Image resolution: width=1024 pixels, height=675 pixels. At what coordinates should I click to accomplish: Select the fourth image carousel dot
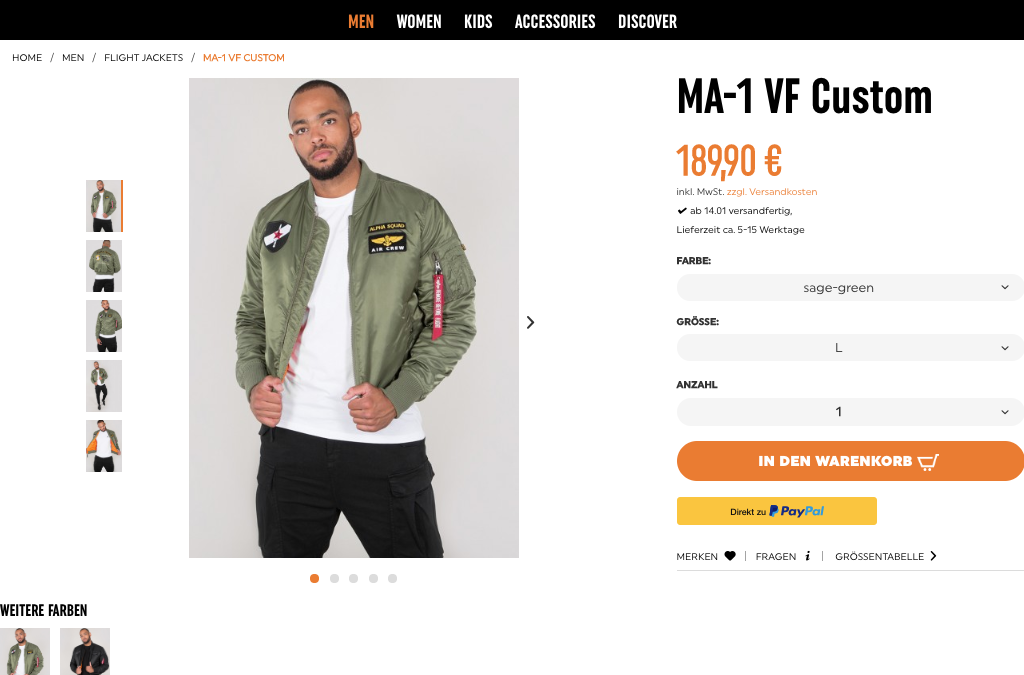click(373, 578)
